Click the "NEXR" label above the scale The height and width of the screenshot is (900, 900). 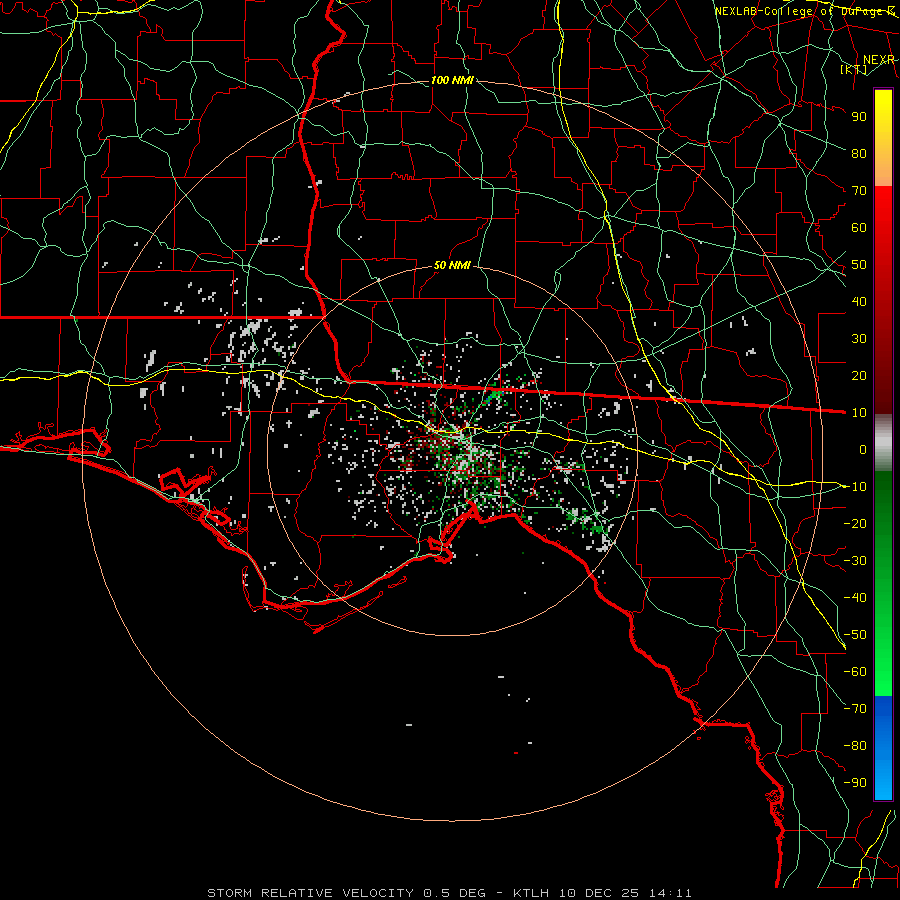tap(878, 59)
